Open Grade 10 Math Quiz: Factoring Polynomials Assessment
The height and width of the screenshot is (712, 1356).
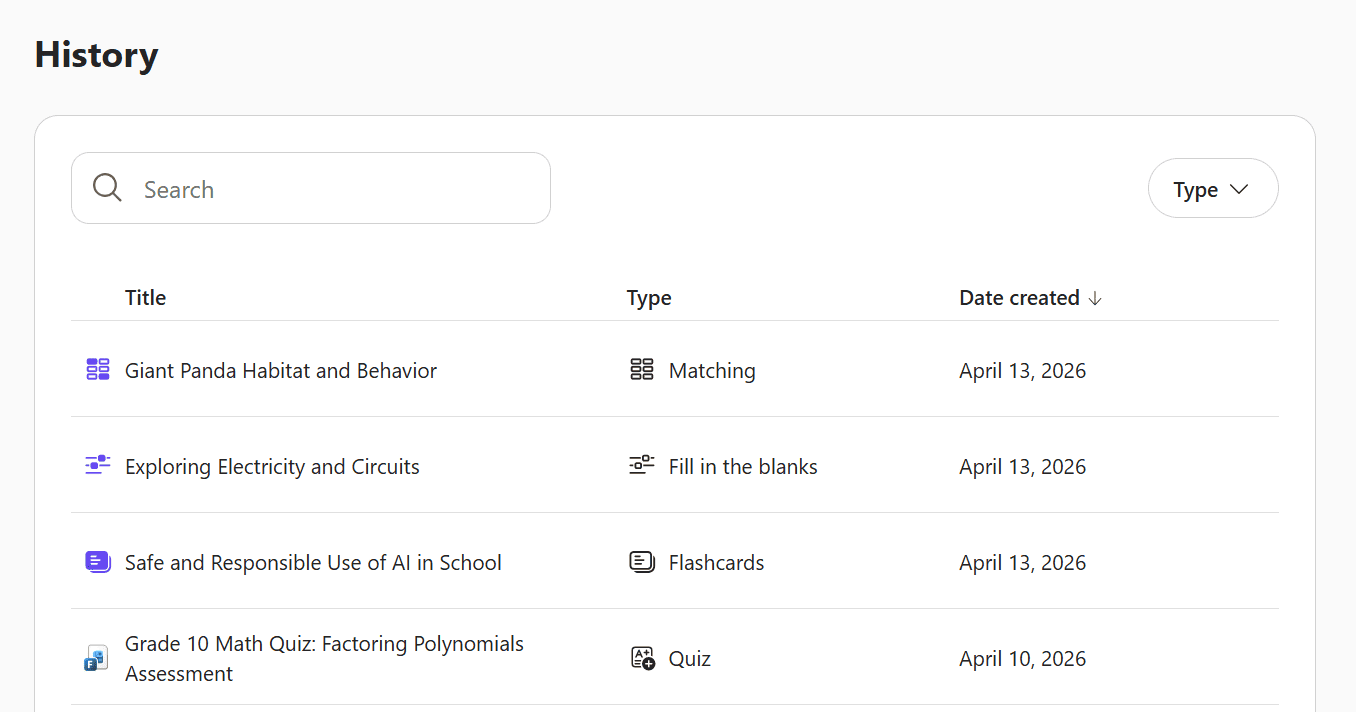(324, 658)
